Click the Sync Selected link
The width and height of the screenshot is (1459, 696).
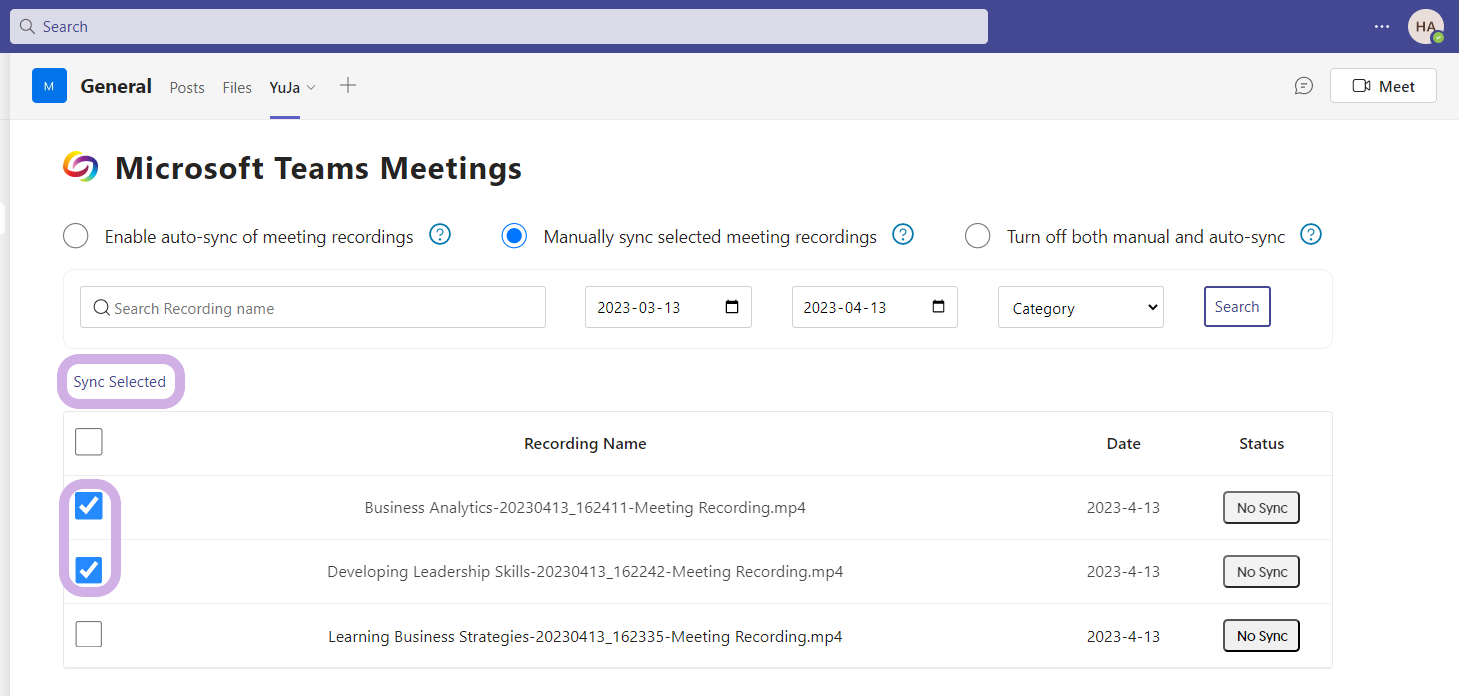pos(120,382)
